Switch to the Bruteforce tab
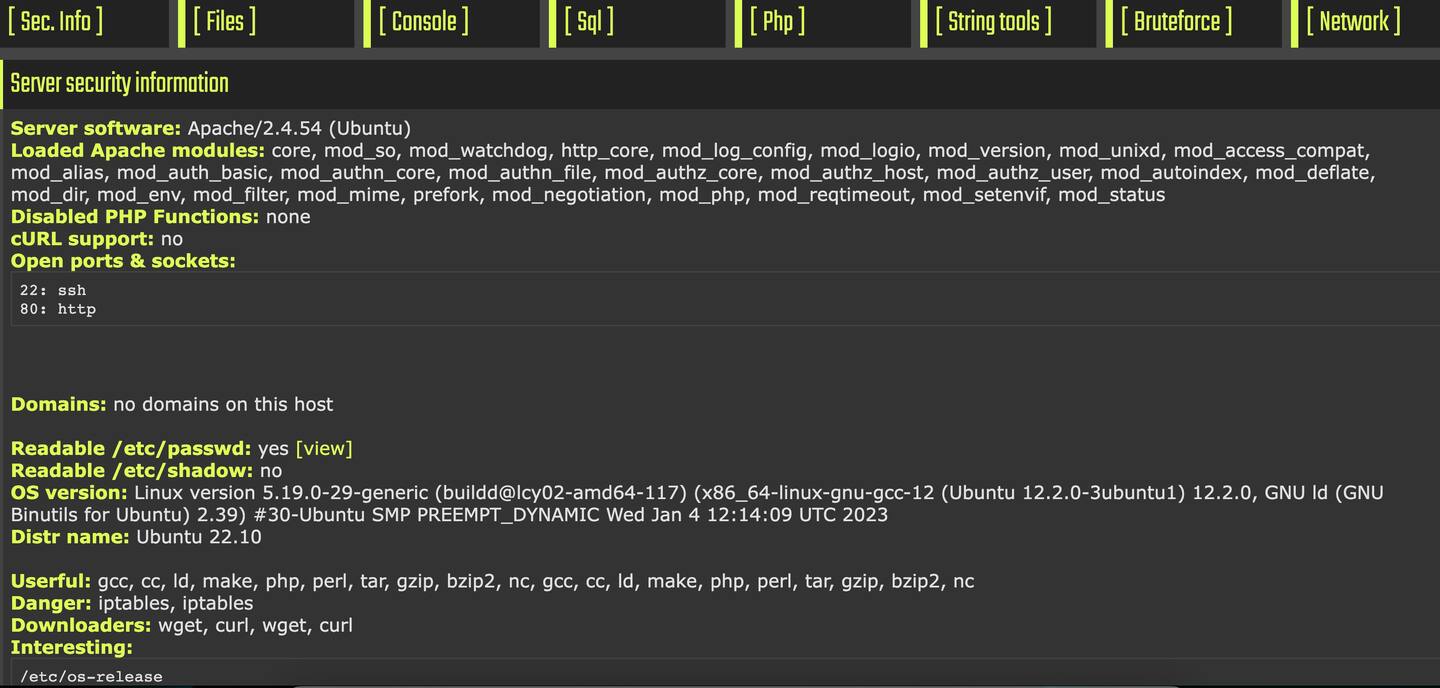This screenshot has width=1440, height=688. pyautogui.click(x=1176, y=21)
